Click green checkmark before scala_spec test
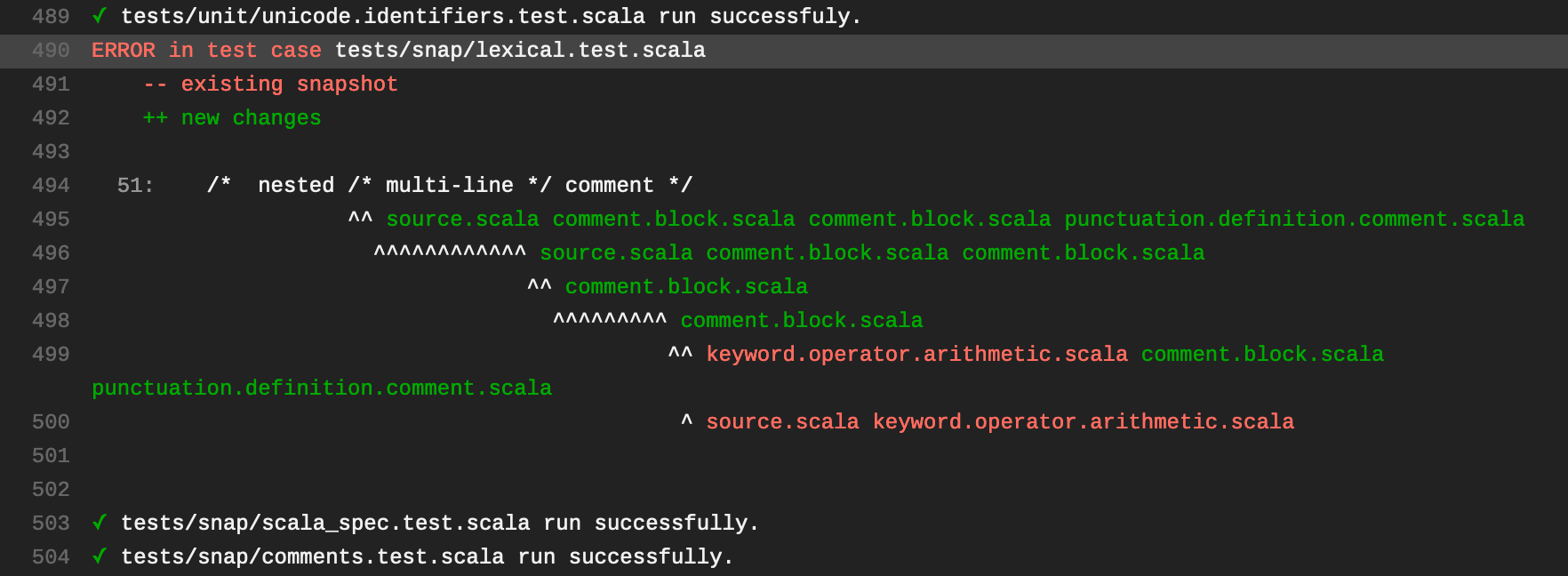This screenshot has height=576, width=1568. 100,523
